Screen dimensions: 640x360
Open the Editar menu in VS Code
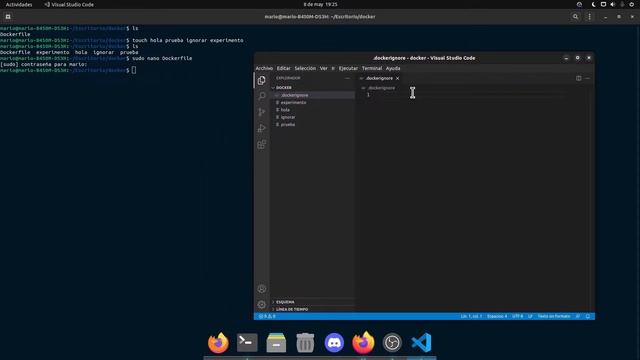pyautogui.click(x=283, y=68)
